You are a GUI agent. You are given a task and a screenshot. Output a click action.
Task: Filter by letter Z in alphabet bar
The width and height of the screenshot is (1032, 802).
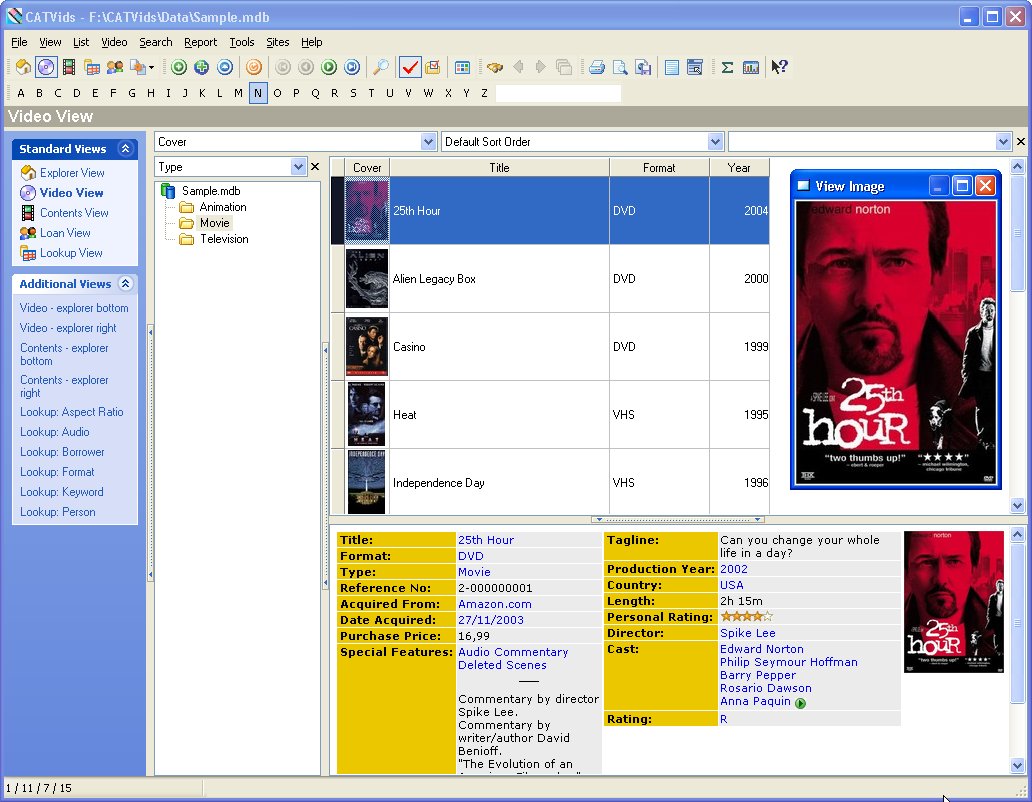pos(484,93)
